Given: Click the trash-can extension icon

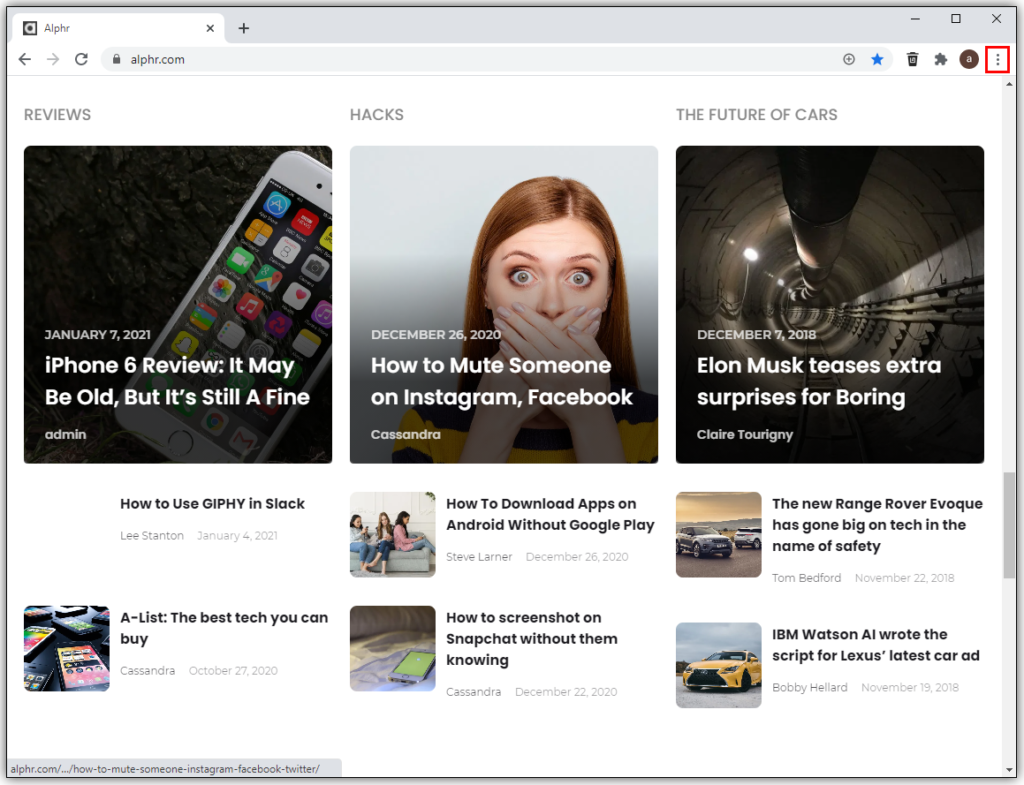Looking at the screenshot, I should click(912, 59).
